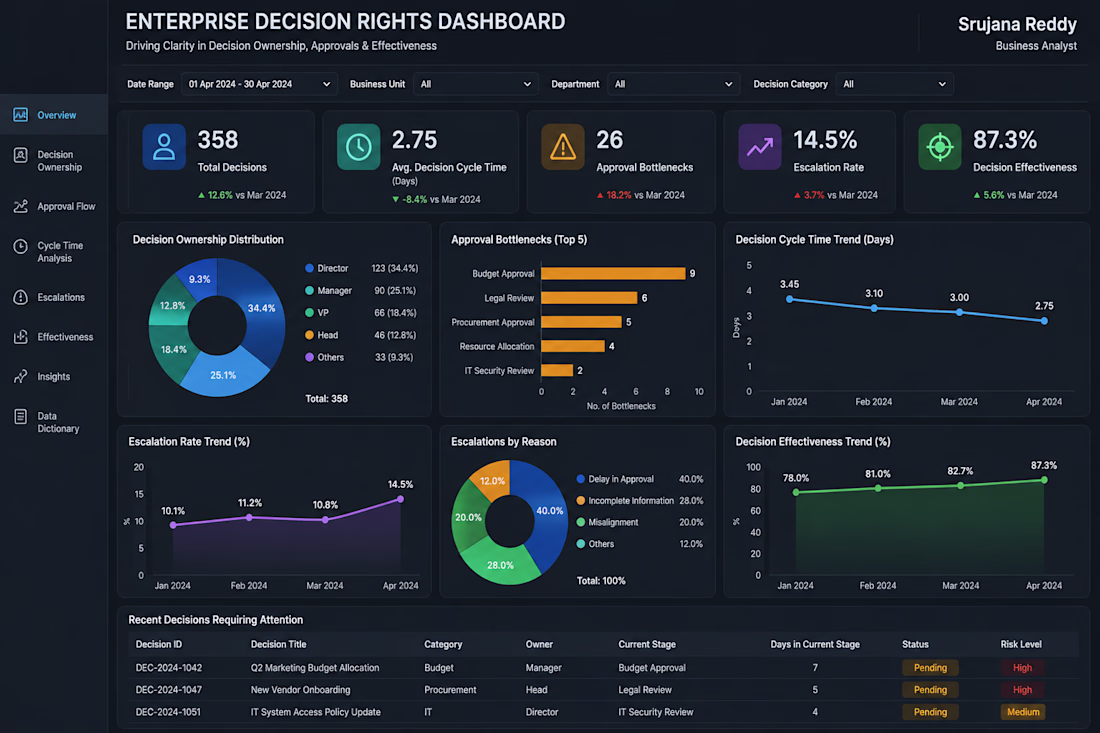This screenshot has height=733, width=1100.
Task: Click decision ID DEC-2024-1051
Action: coord(168,712)
